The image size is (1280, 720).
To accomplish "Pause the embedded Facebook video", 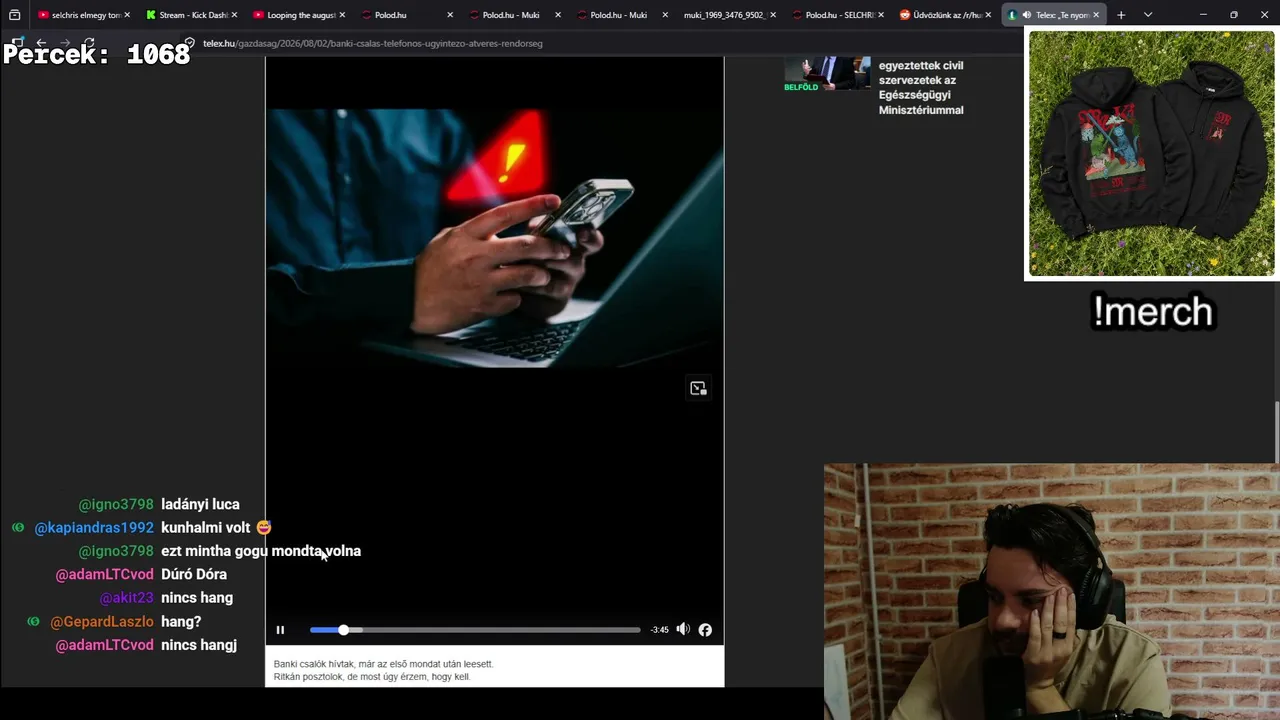I will (280, 630).
